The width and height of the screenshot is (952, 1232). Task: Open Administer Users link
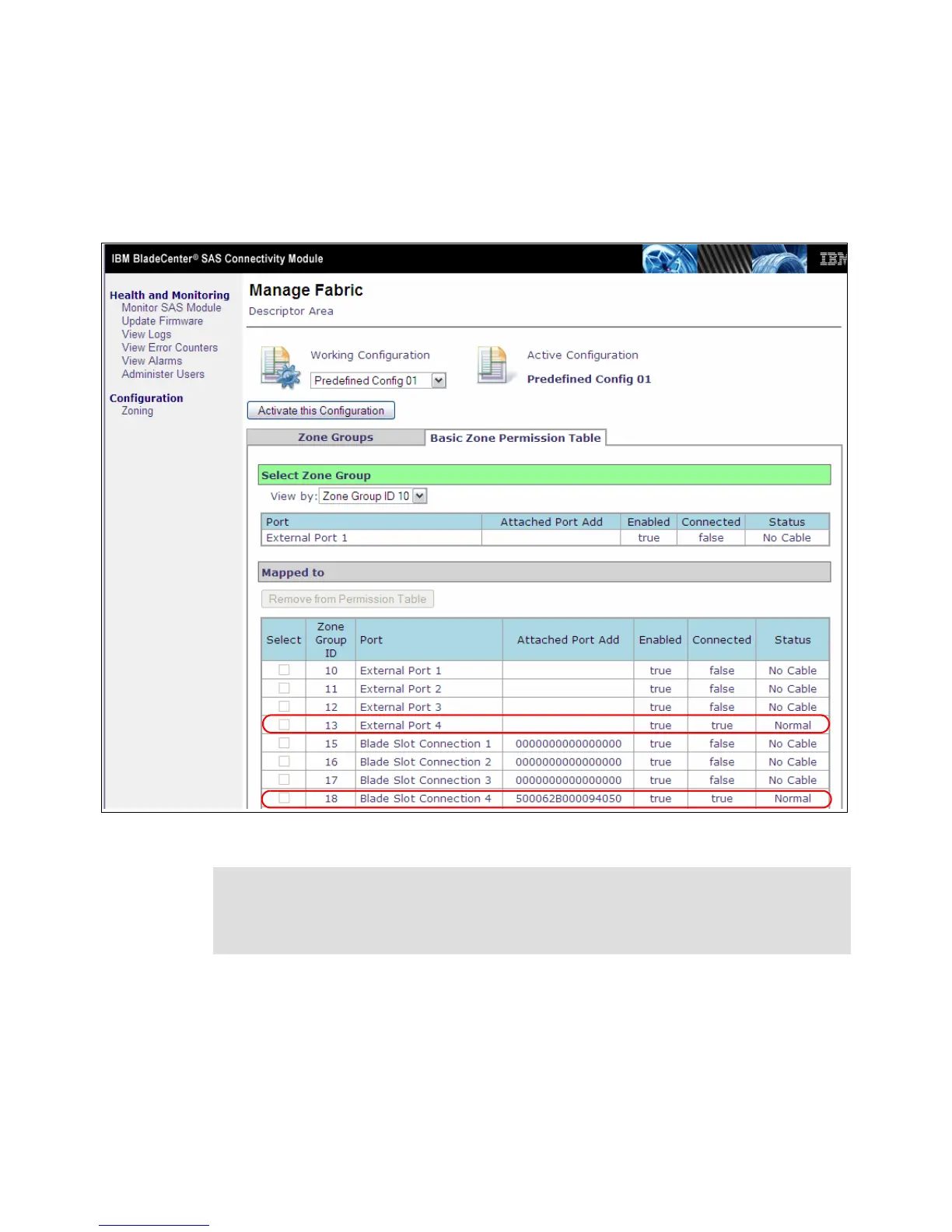click(x=163, y=374)
